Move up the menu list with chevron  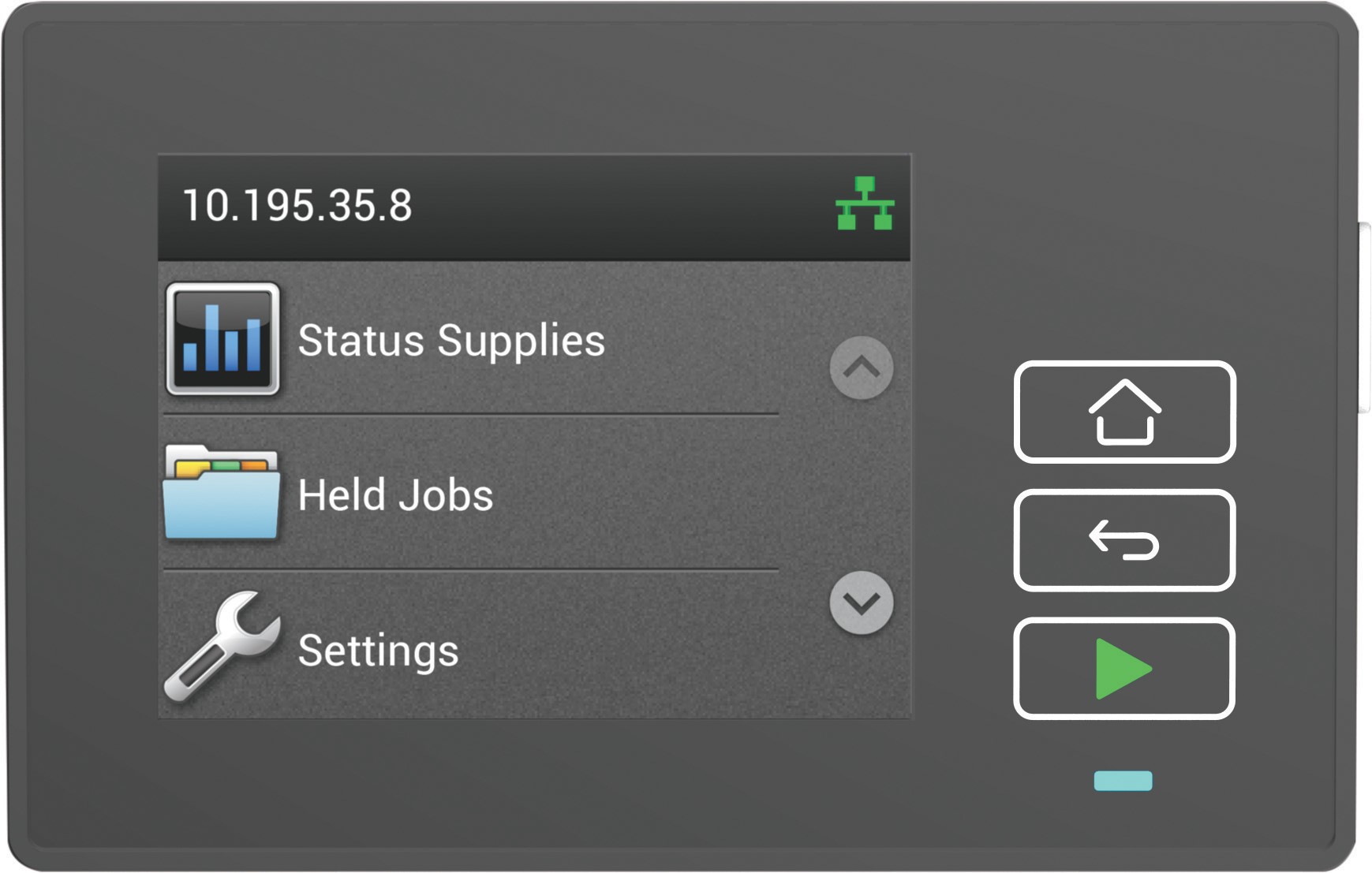[862, 367]
